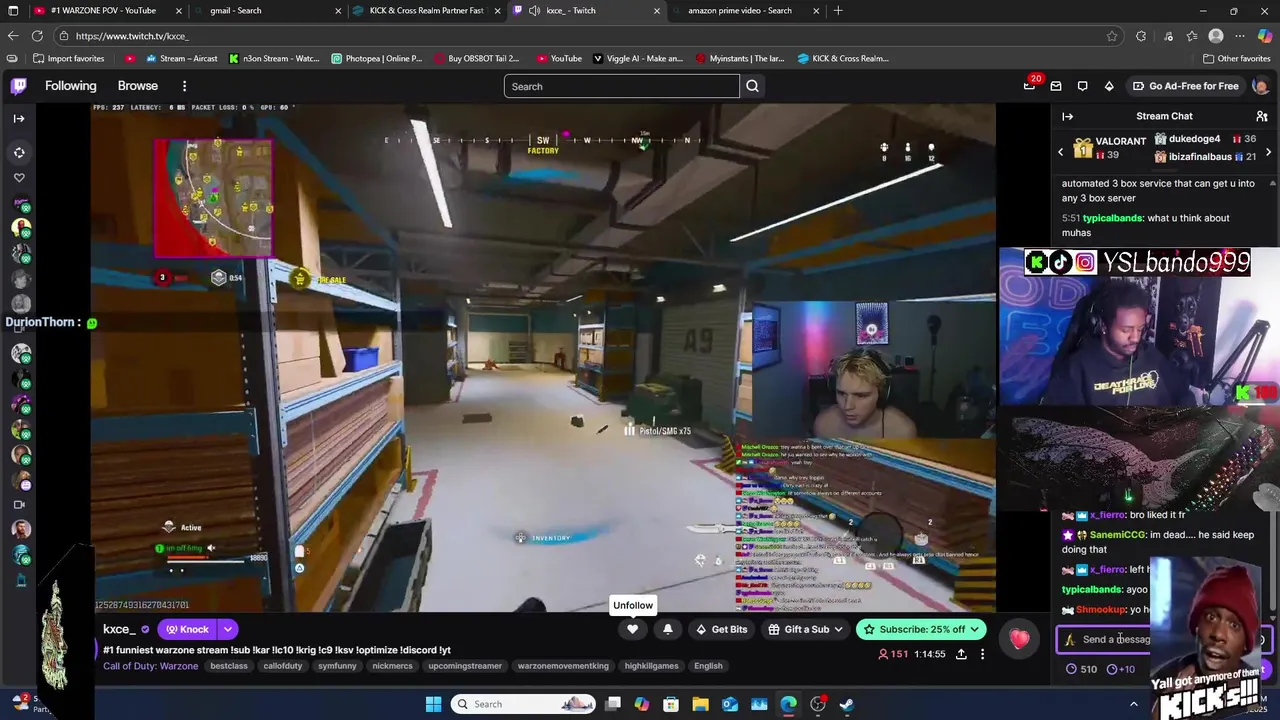This screenshot has width=1280, height=720.
Task: Select the English language tag
Action: [x=708, y=666]
